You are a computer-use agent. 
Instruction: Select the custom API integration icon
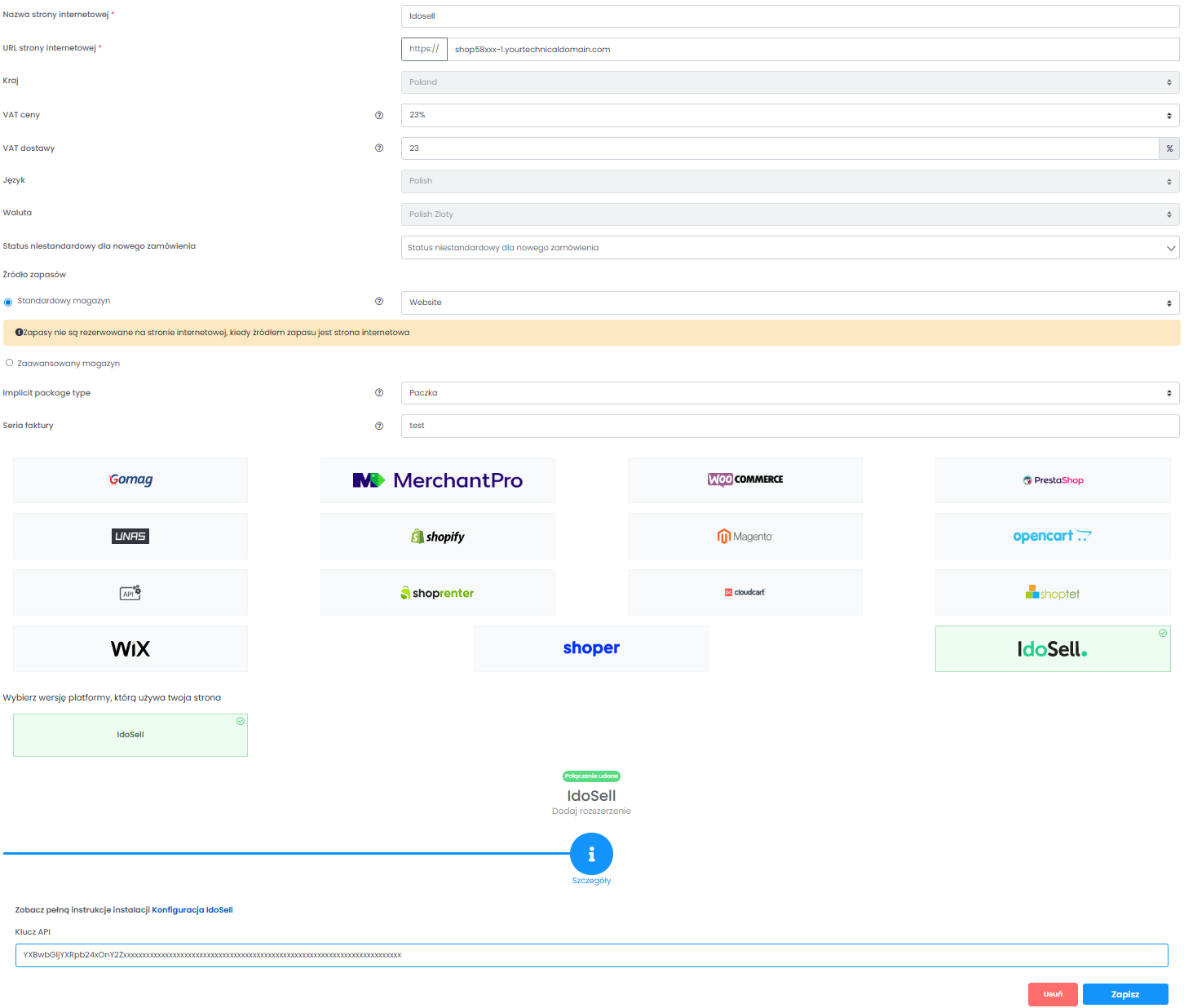click(130, 592)
